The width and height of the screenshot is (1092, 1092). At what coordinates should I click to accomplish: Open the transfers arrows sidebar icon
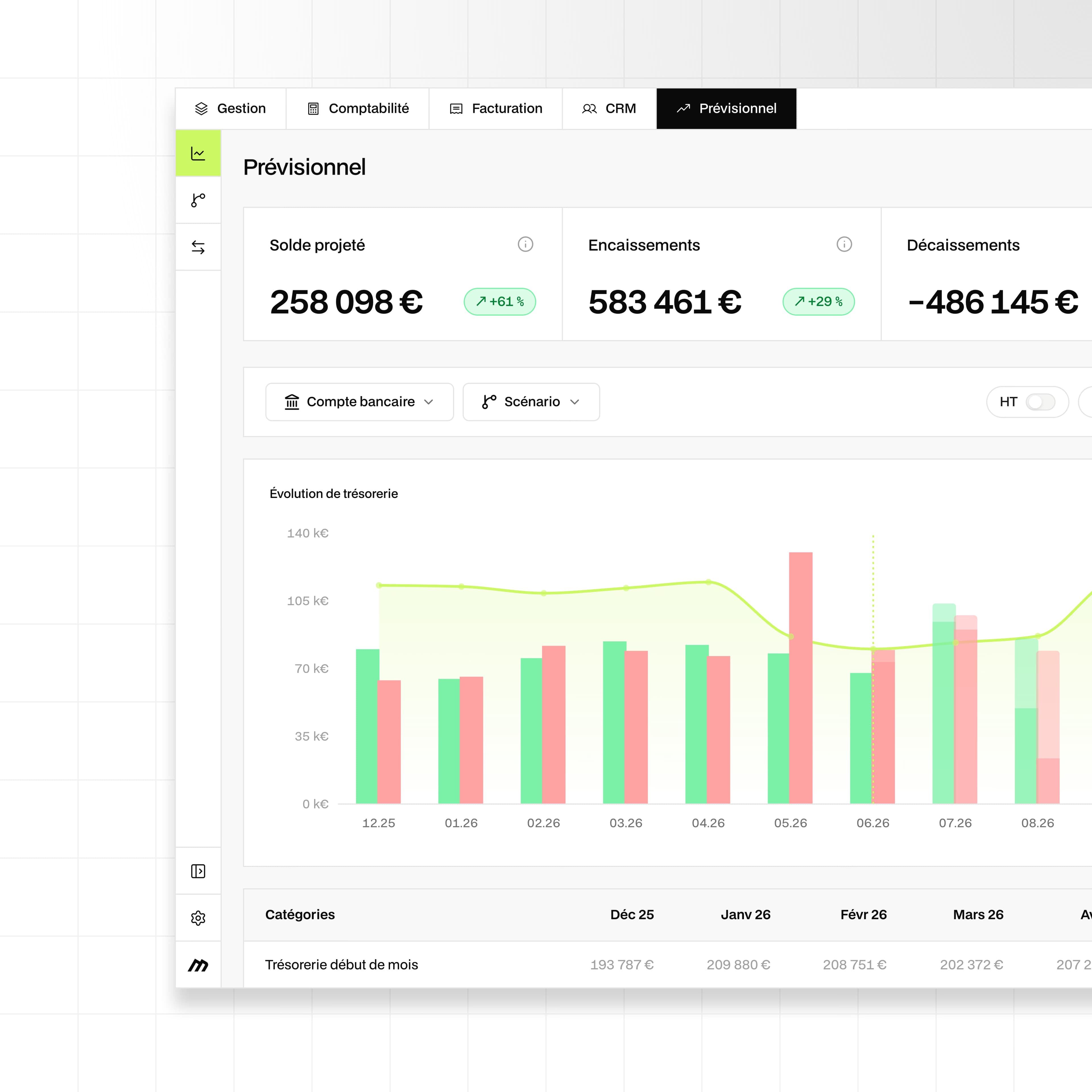(x=198, y=247)
